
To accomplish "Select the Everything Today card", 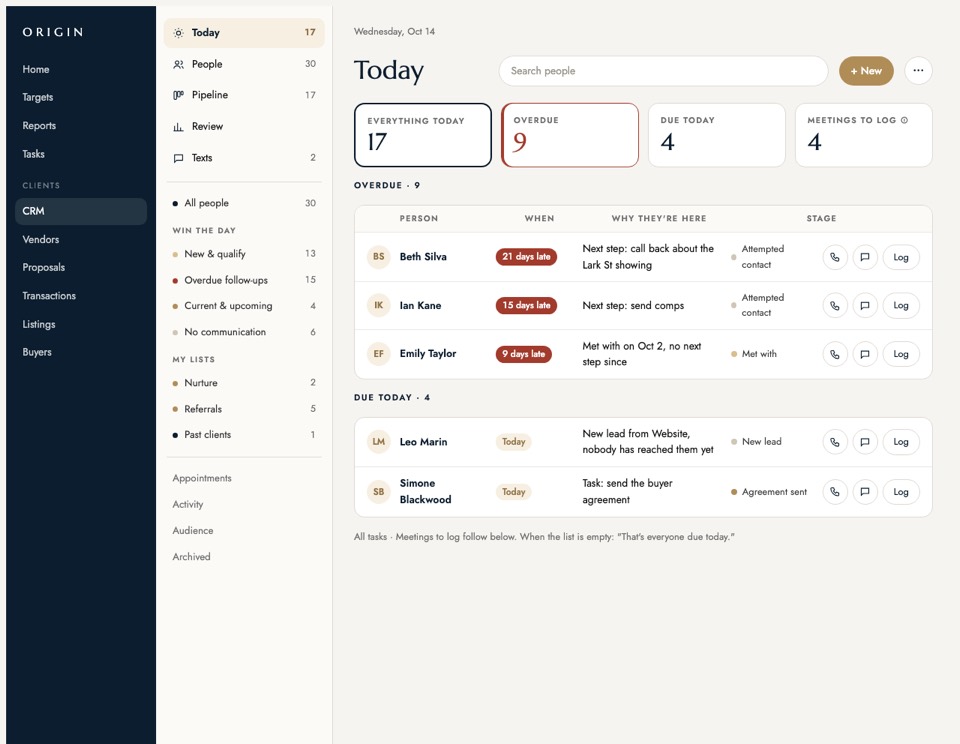I will click(x=422, y=135).
